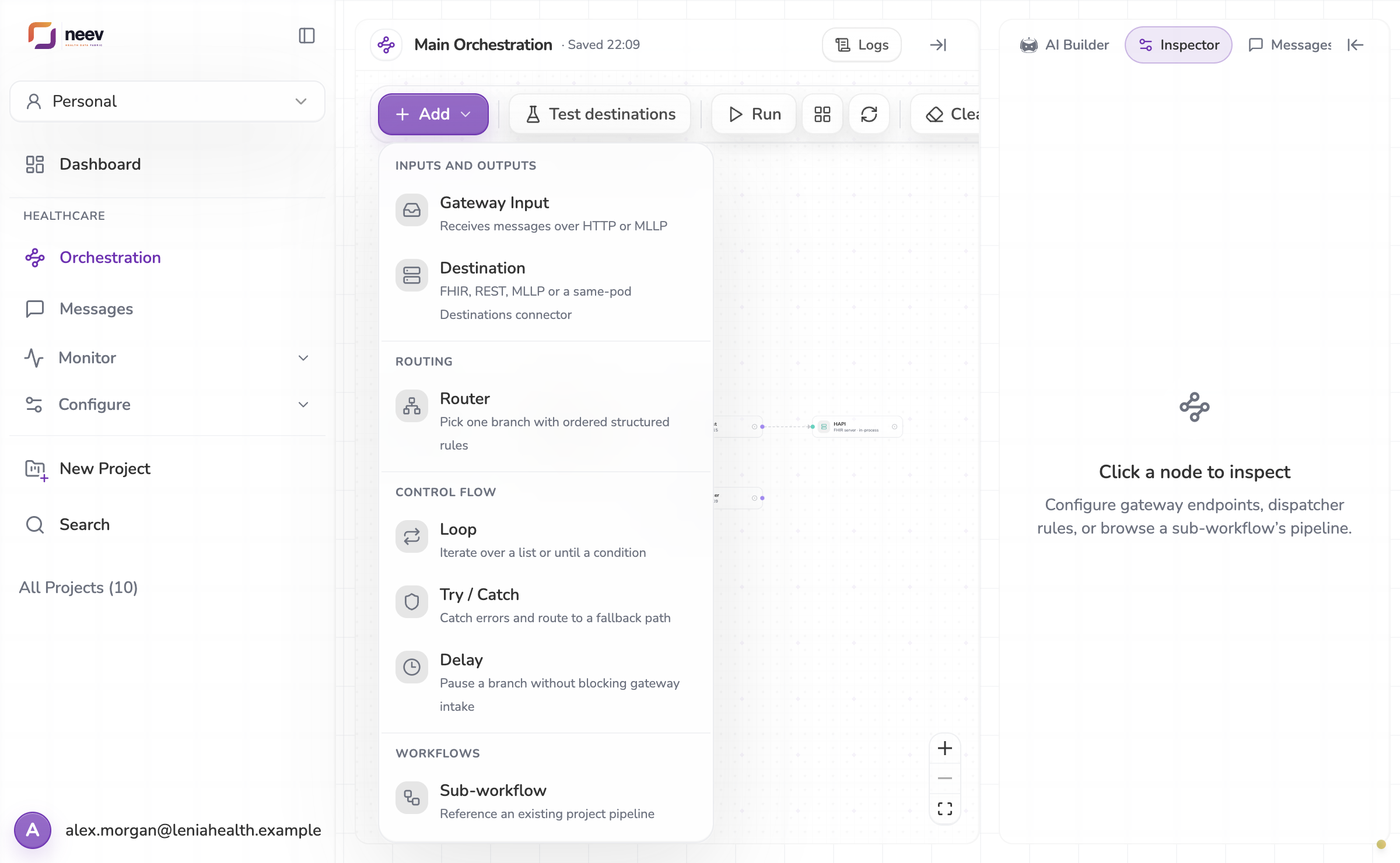Create a New Project
Viewport: 1400px width, 863px height.
(167, 469)
